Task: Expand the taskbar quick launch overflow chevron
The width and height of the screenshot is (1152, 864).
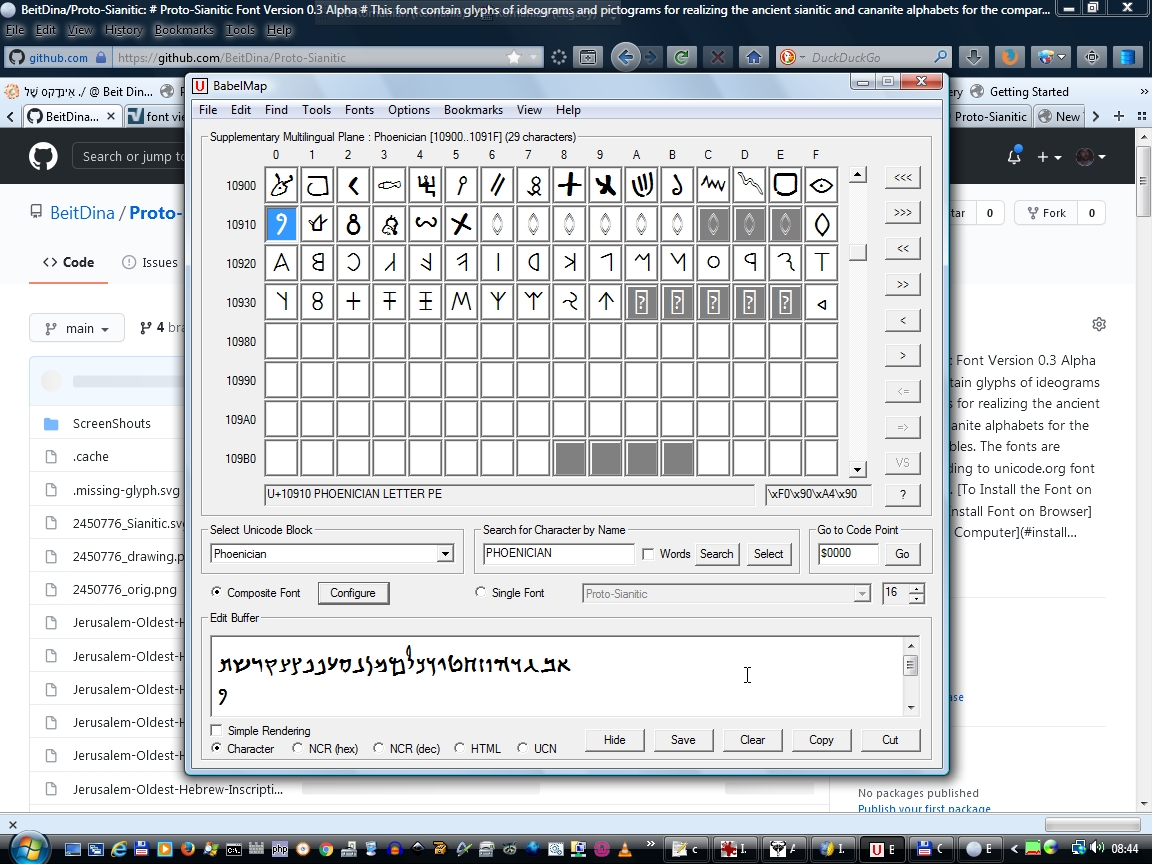Action: [x=650, y=844]
